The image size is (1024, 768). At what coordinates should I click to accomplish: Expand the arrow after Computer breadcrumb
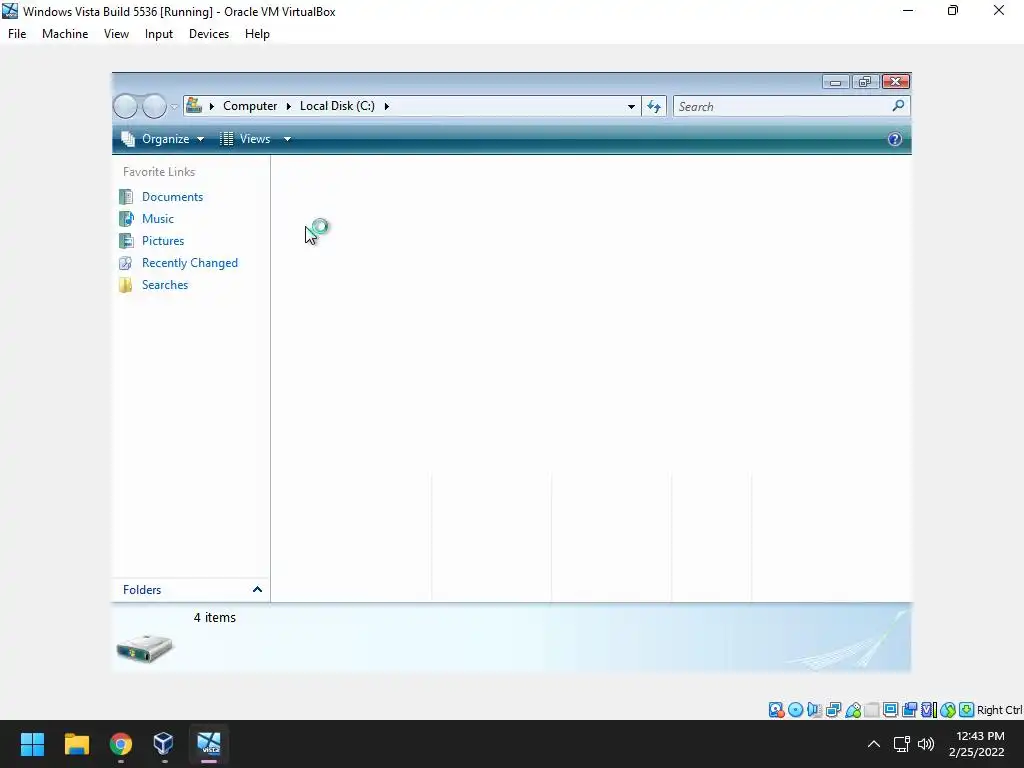tap(289, 106)
